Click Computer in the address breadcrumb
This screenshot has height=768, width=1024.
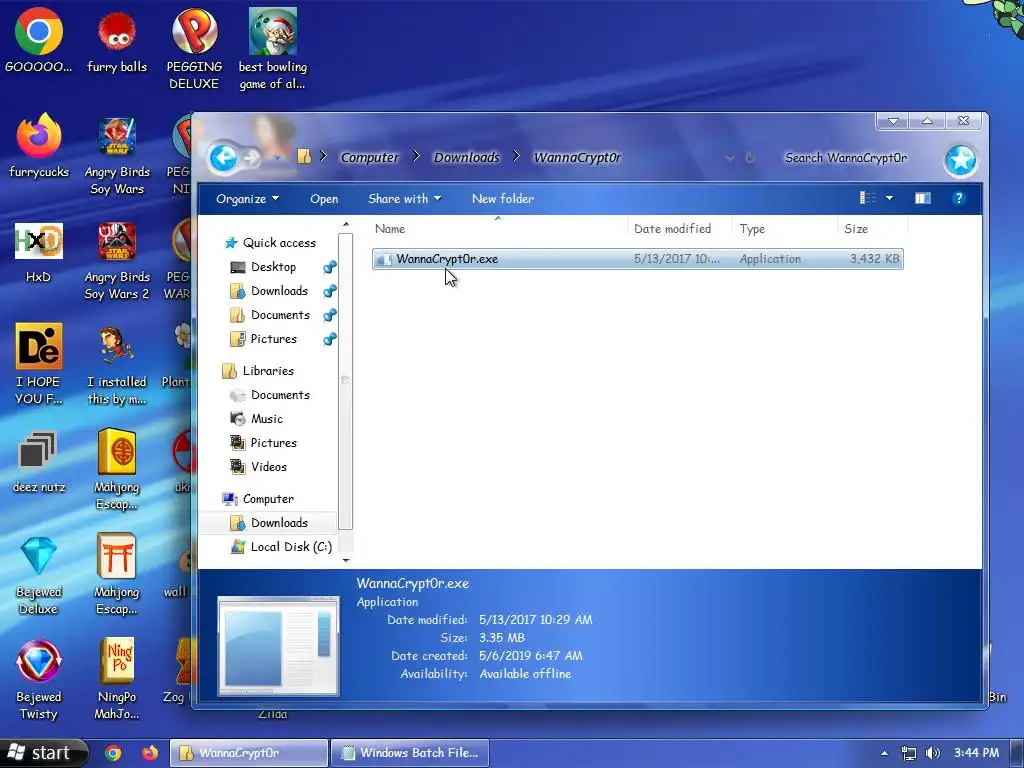coord(370,157)
